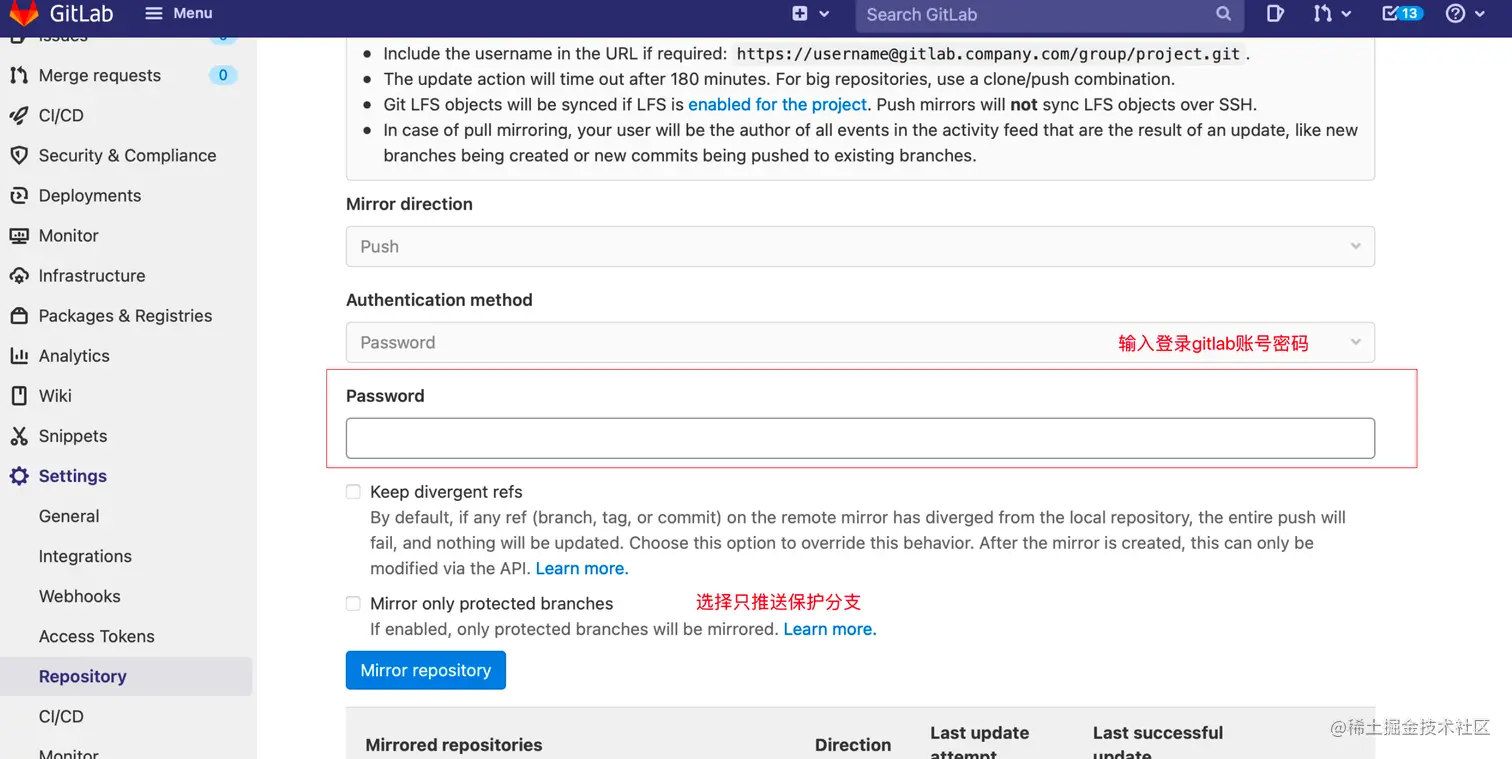This screenshot has height=759, width=1512.
Task: Click the Packages & Registries icon
Action: point(18,315)
